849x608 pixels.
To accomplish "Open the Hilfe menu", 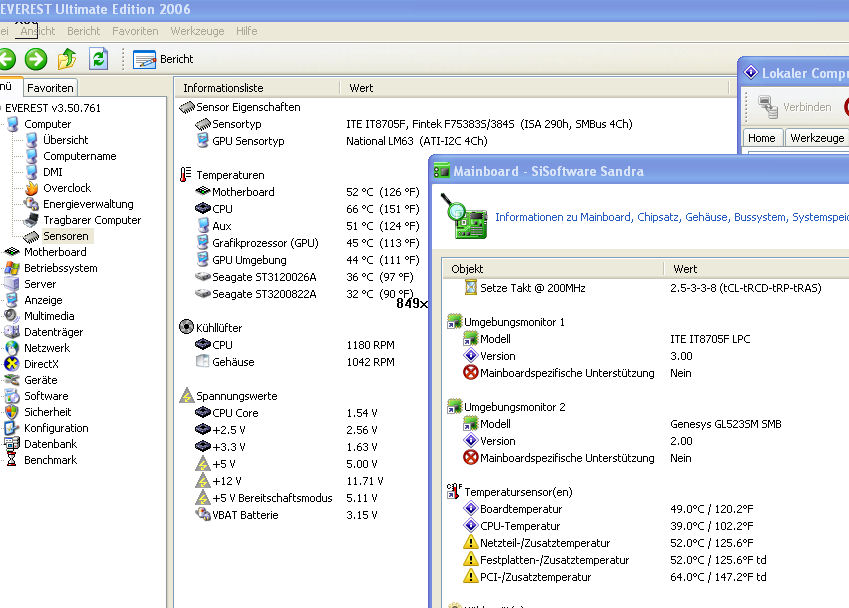I will [x=246, y=31].
